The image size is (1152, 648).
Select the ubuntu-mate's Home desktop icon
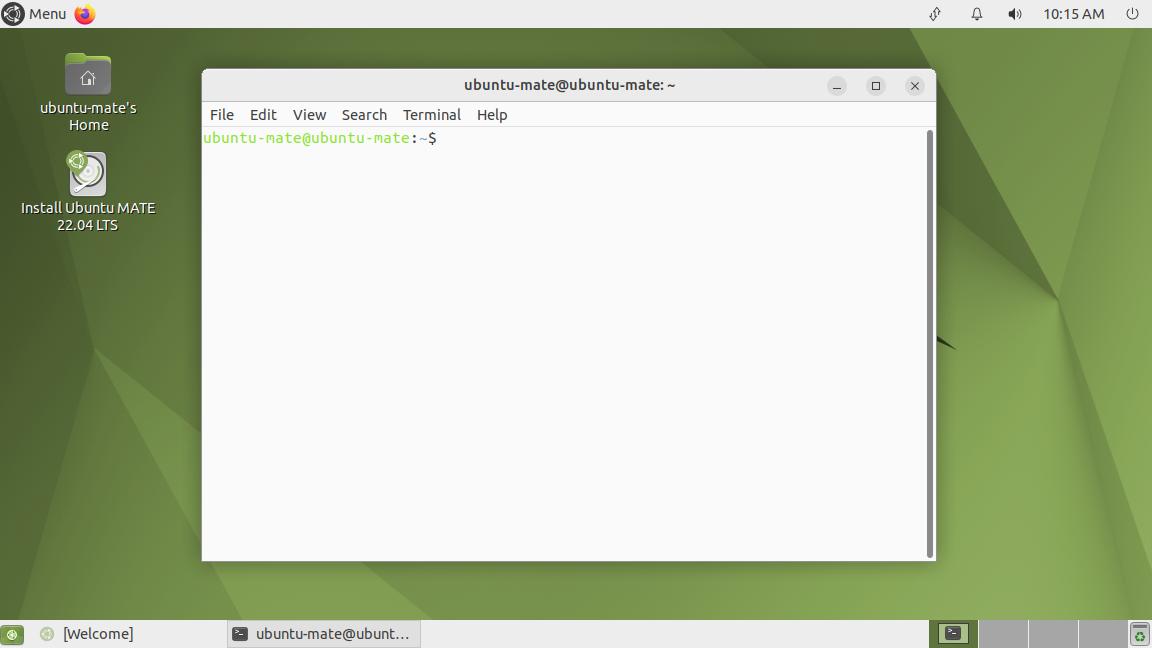tap(88, 93)
